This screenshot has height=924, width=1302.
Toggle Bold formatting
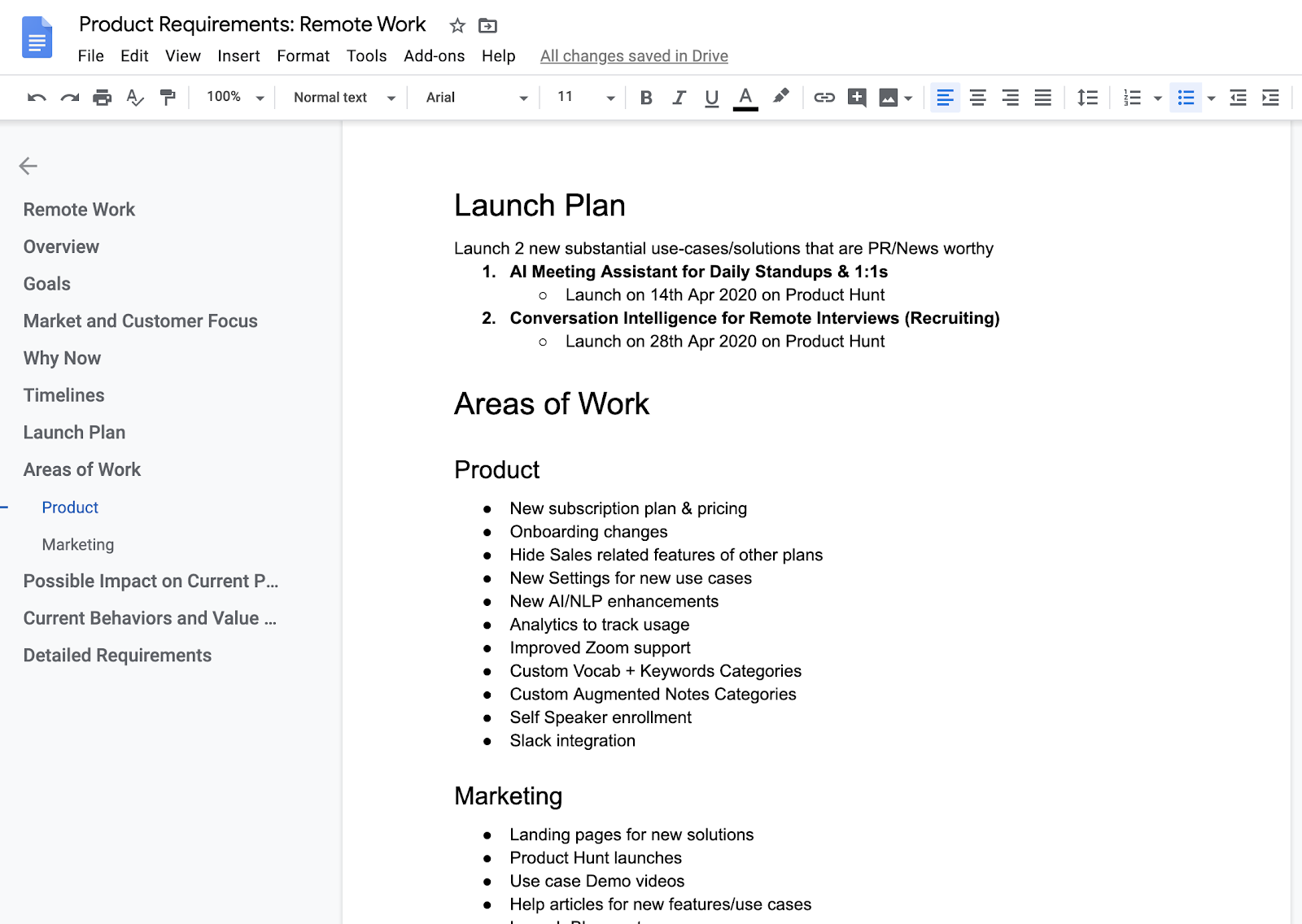pyautogui.click(x=646, y=98)
